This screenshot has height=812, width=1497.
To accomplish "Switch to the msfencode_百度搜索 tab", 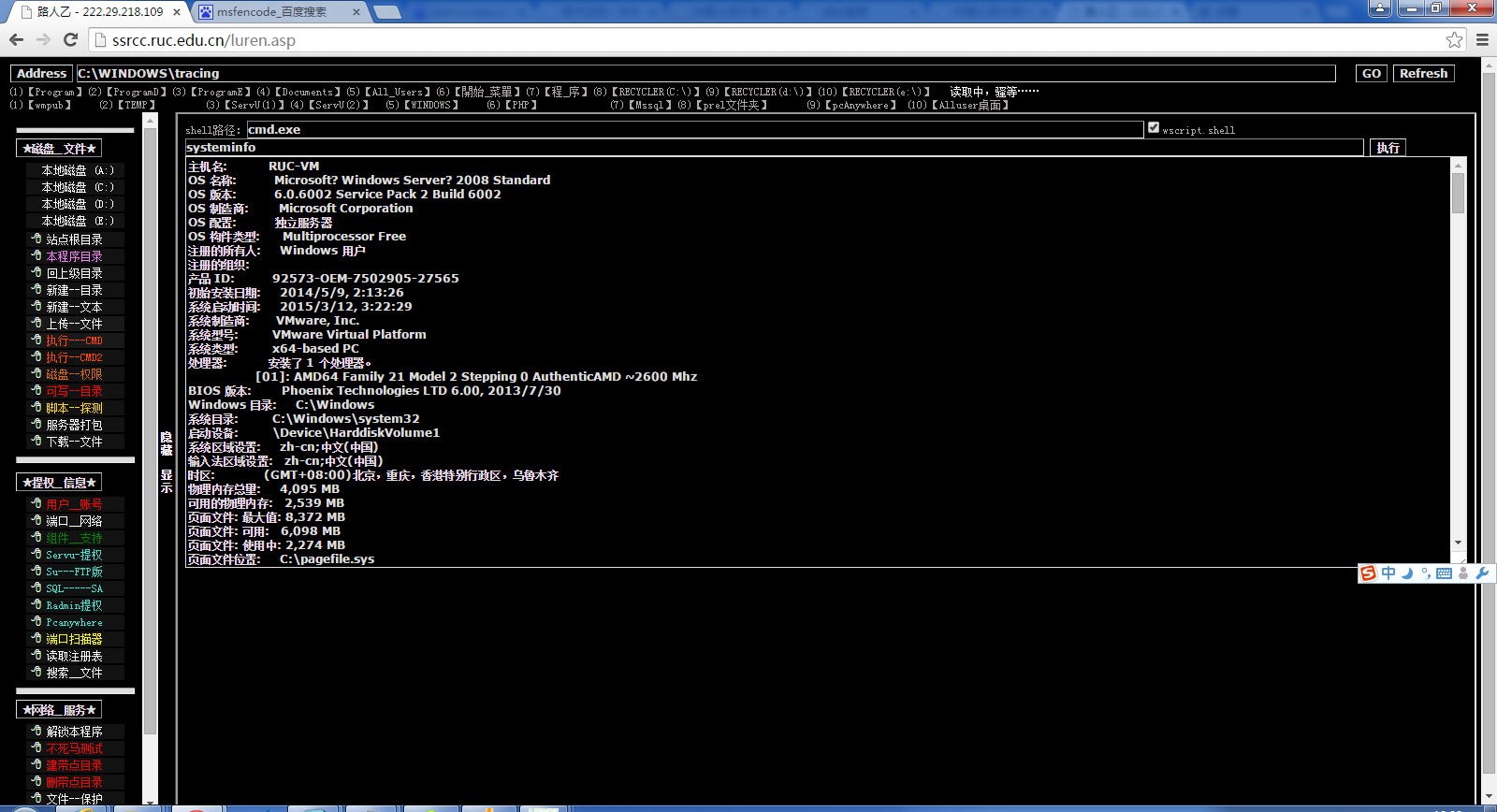I will click(x=279, y=12).
